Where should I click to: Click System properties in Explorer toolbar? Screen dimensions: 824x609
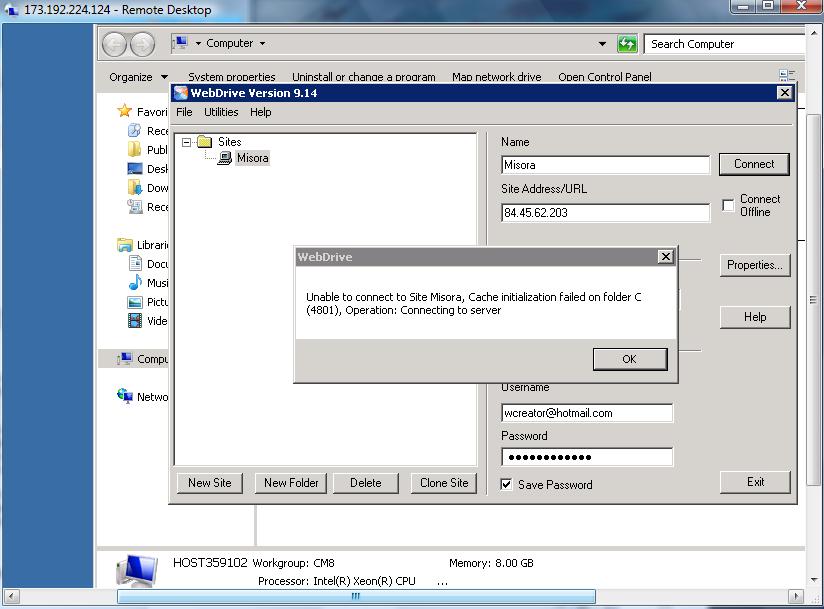click(232, 77)
